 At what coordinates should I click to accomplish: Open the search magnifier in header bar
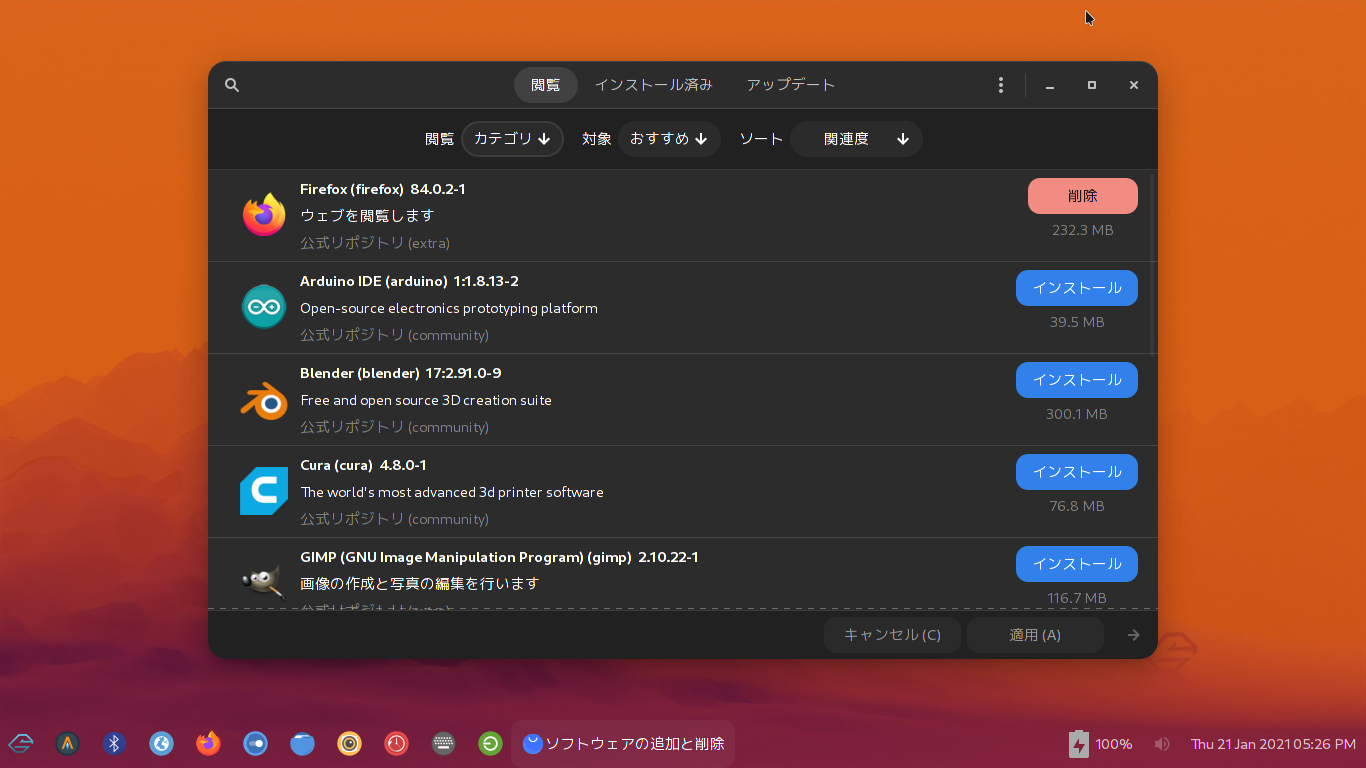click(232, 85)
